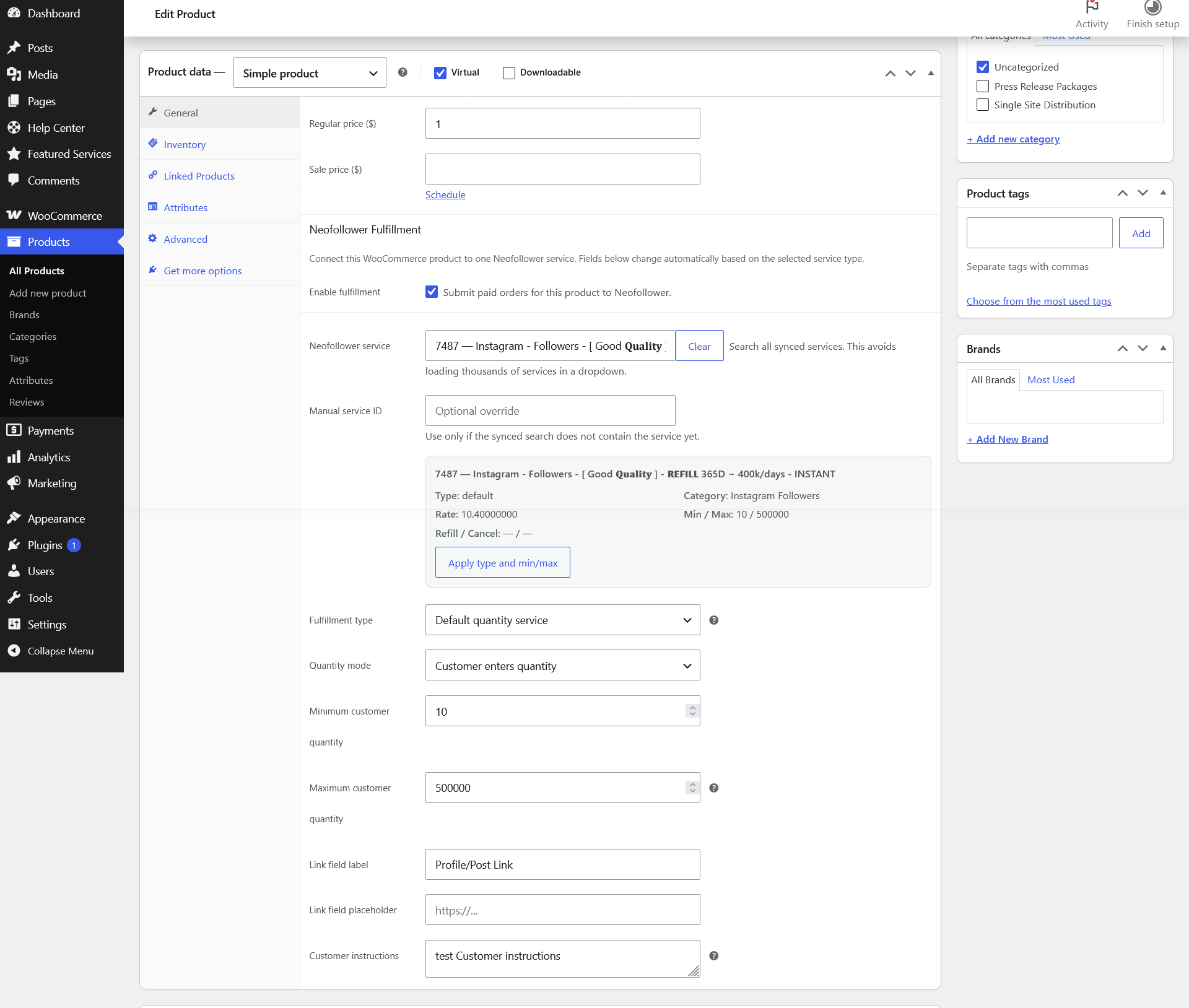
Task: Click the Help Center lifebuoy icon
Action: coord(14,128)
